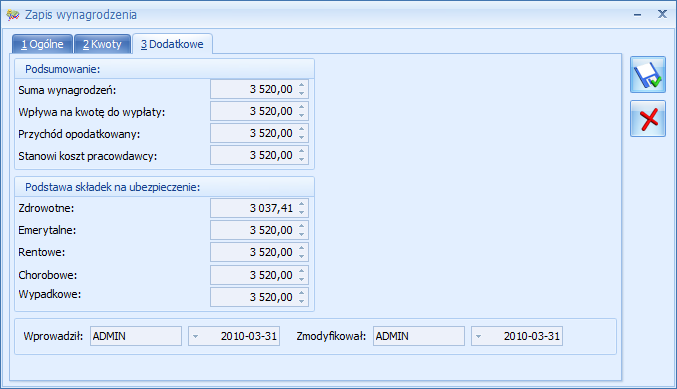Increase the Rentowe base value
Image resolution: width=677 pixels, height=389 pixels.
point(301,248)
